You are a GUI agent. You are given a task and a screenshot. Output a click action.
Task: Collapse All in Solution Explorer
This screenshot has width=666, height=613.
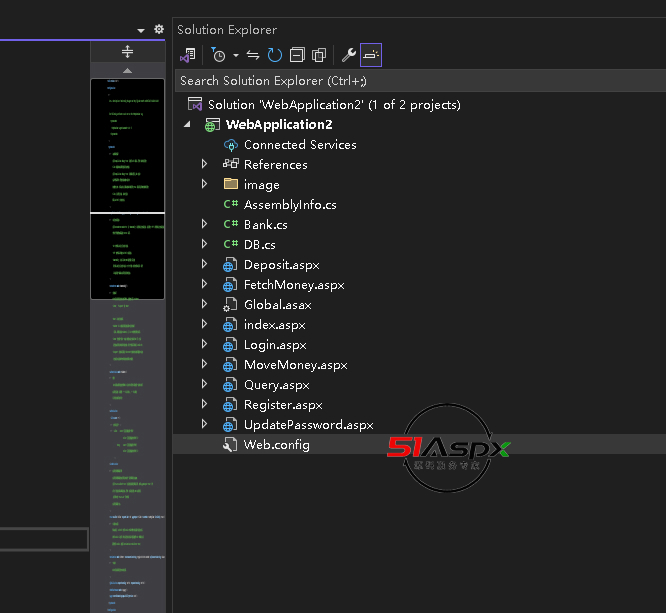point(297,55)
